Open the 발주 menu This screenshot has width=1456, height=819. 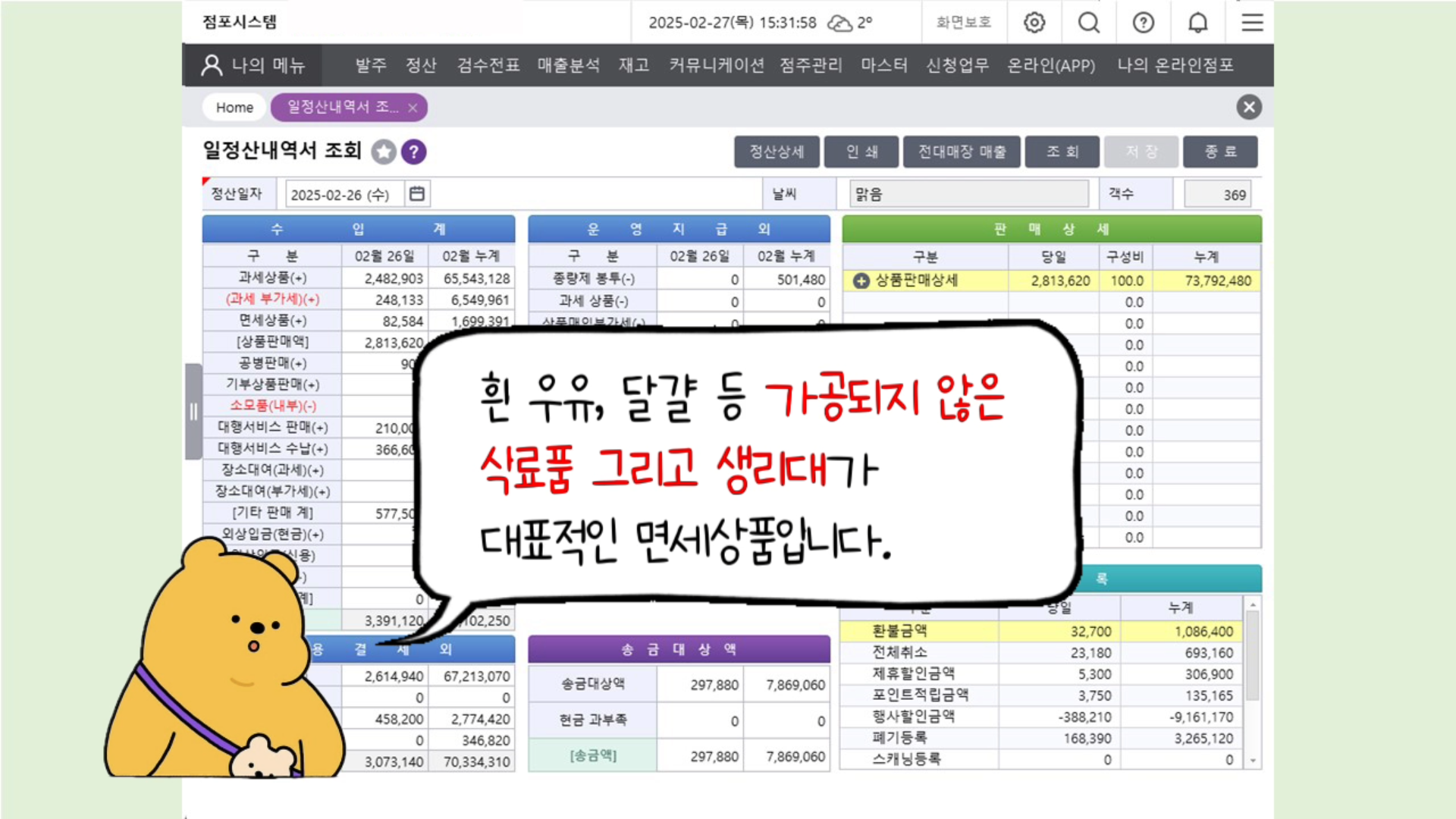pos(371,65)
